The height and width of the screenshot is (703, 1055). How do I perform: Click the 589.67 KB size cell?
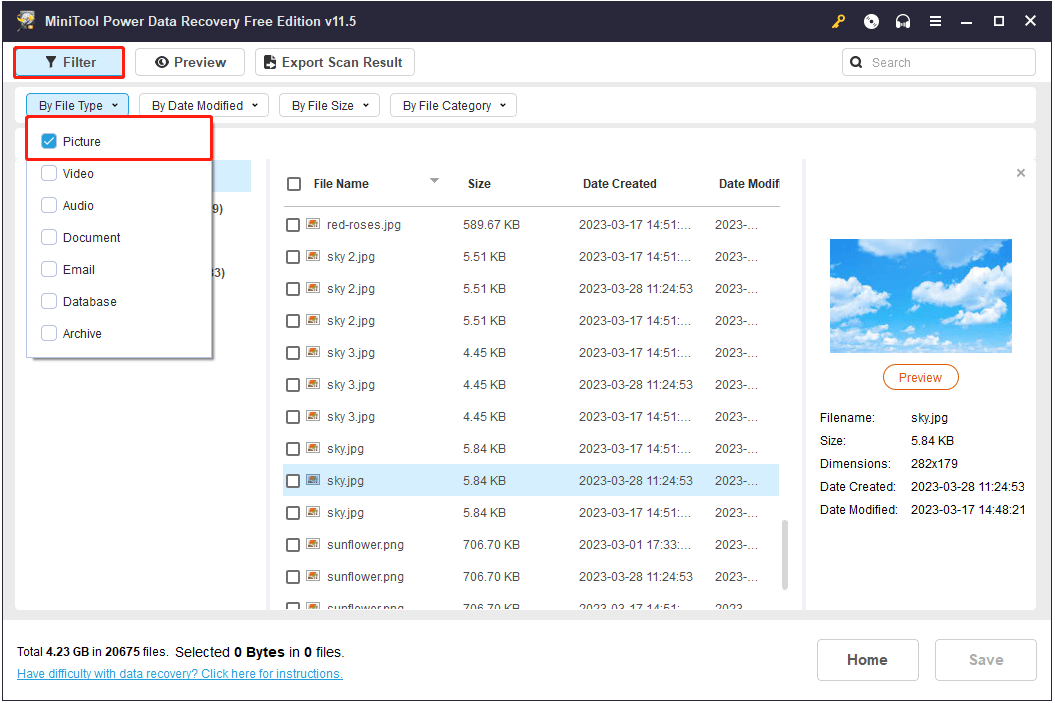click(491, 225)
